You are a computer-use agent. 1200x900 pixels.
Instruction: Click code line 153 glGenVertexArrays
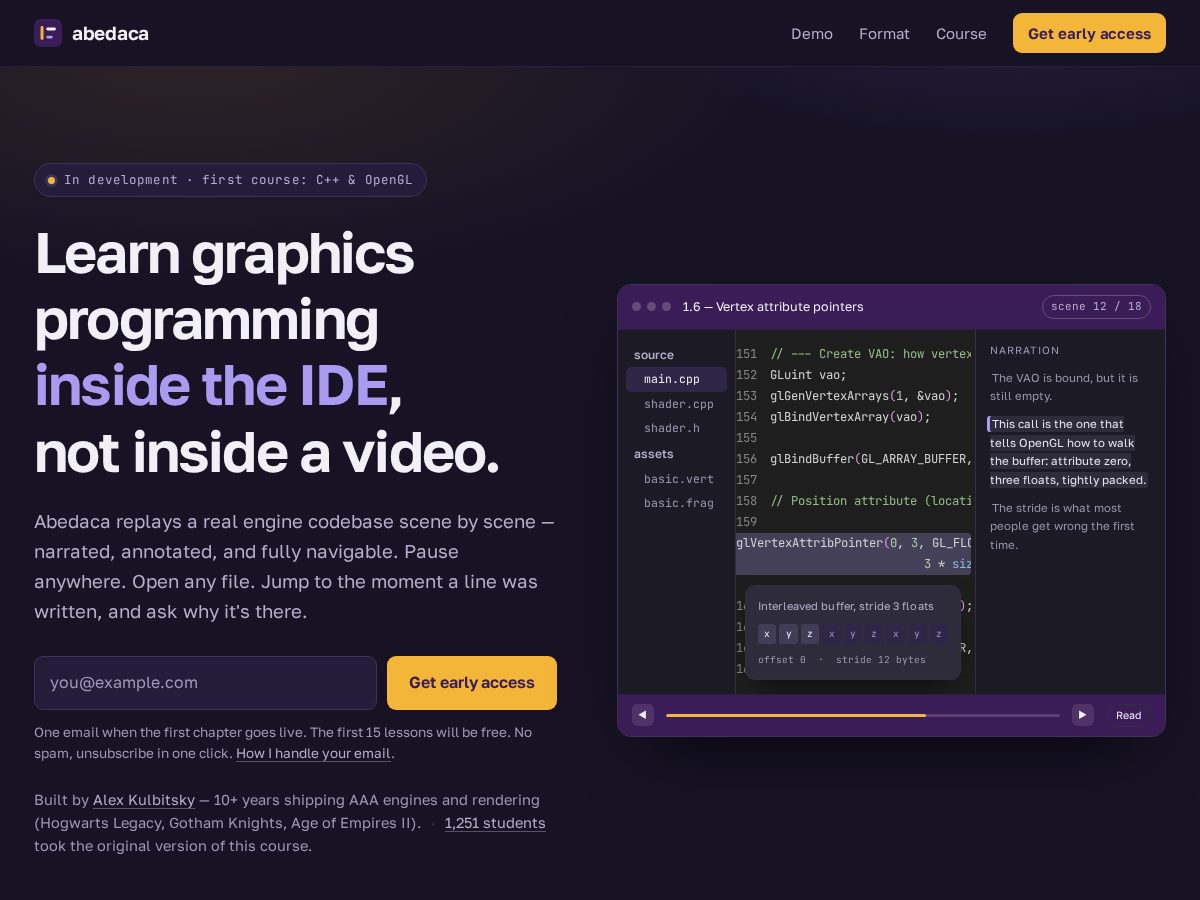[853, 396]
